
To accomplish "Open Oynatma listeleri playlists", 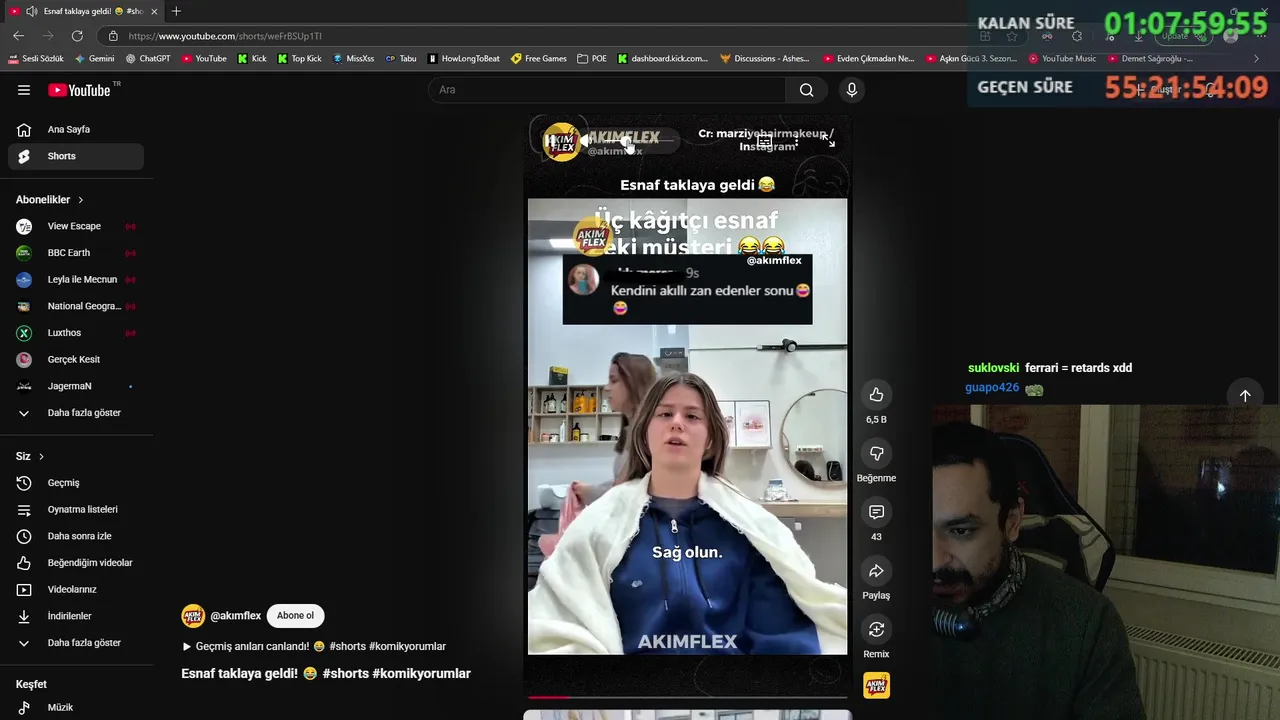I will tap(76, 509).
